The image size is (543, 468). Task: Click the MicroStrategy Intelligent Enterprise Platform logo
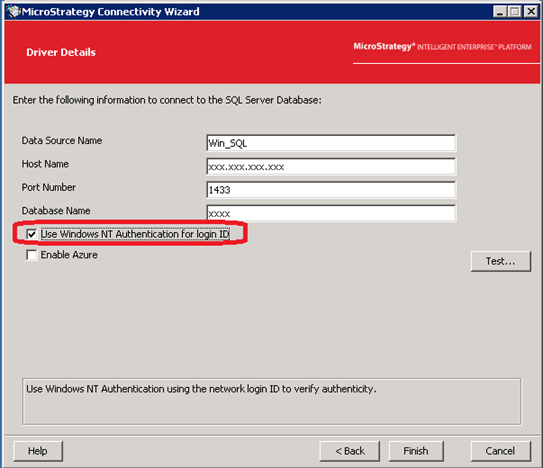coord(442,47)
